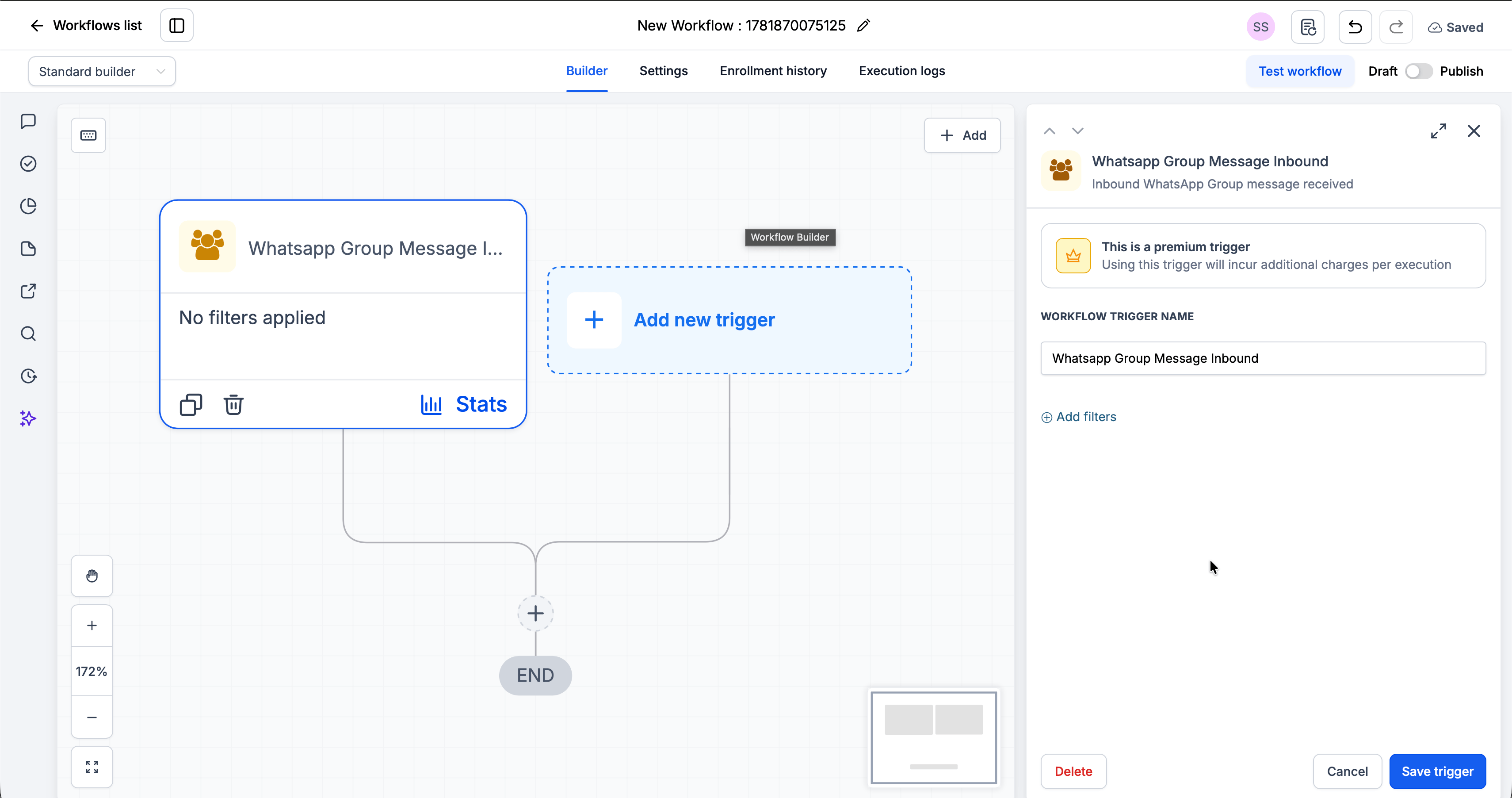Open the sticky note icon in sidebar
Viewport: 1512px width, 798px height.
(x=28, y=249)
